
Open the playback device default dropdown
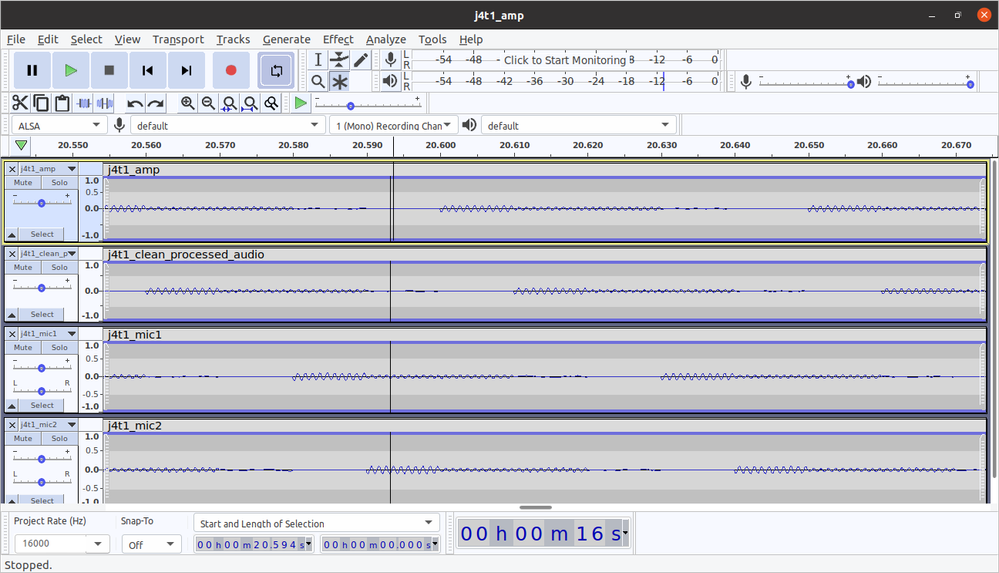pos(578,125)
